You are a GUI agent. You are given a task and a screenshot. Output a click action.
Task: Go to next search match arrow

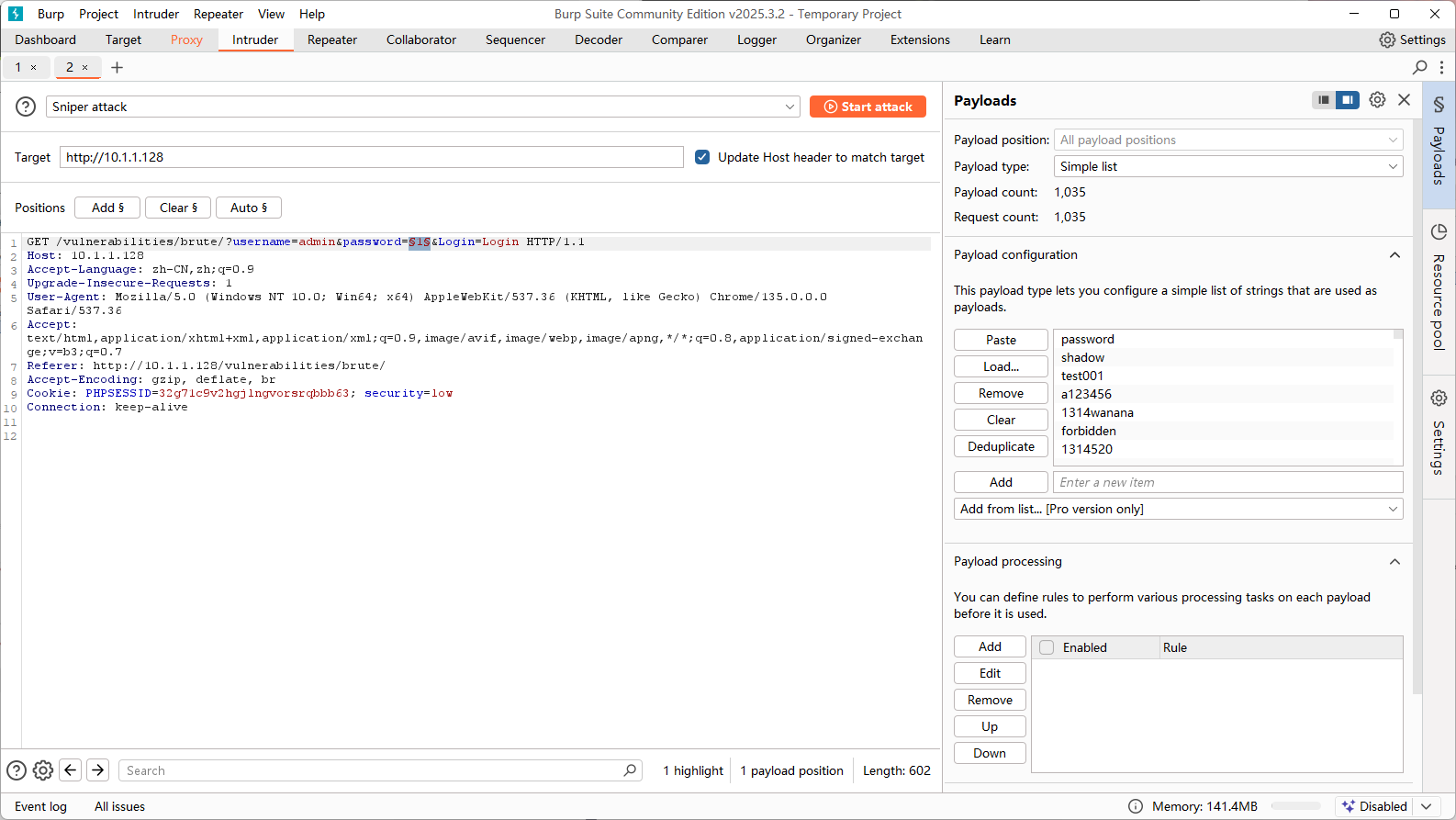point(98,770)
